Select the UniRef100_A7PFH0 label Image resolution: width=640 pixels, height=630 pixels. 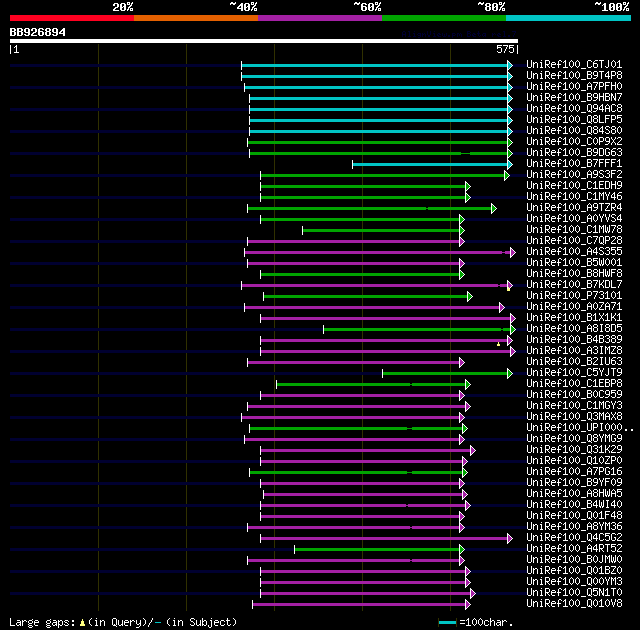574,87
